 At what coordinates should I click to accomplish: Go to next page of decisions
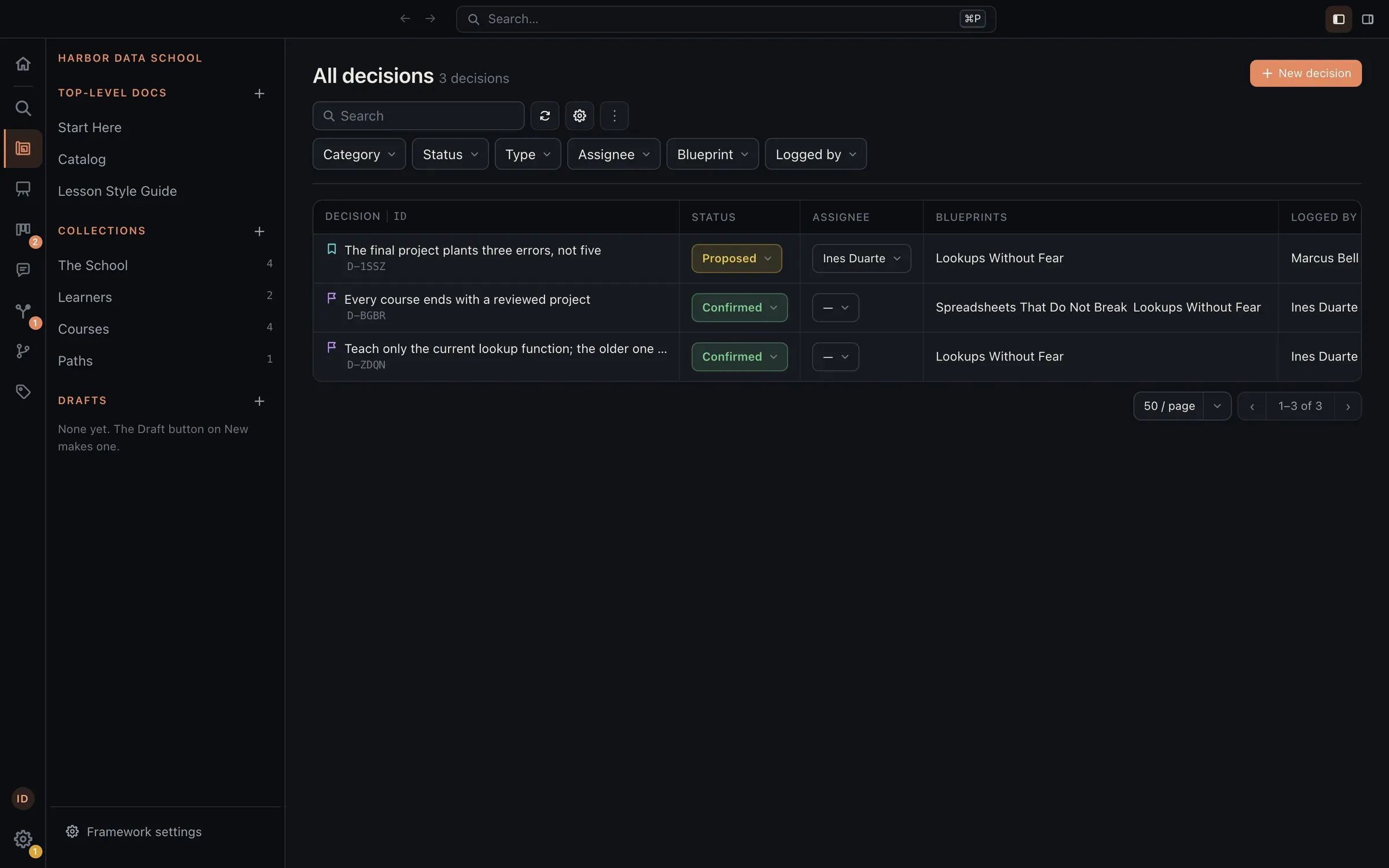[x=1347, y=406]
